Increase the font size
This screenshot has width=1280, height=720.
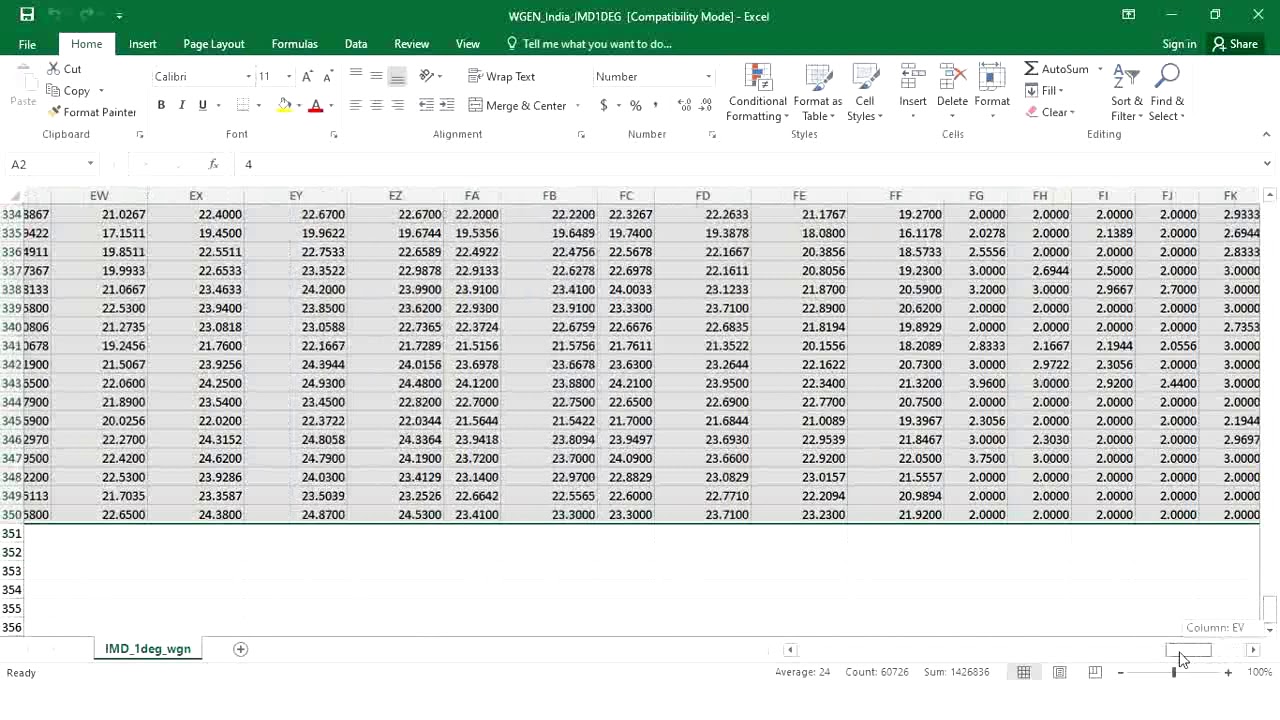click(x=308, y=77)
